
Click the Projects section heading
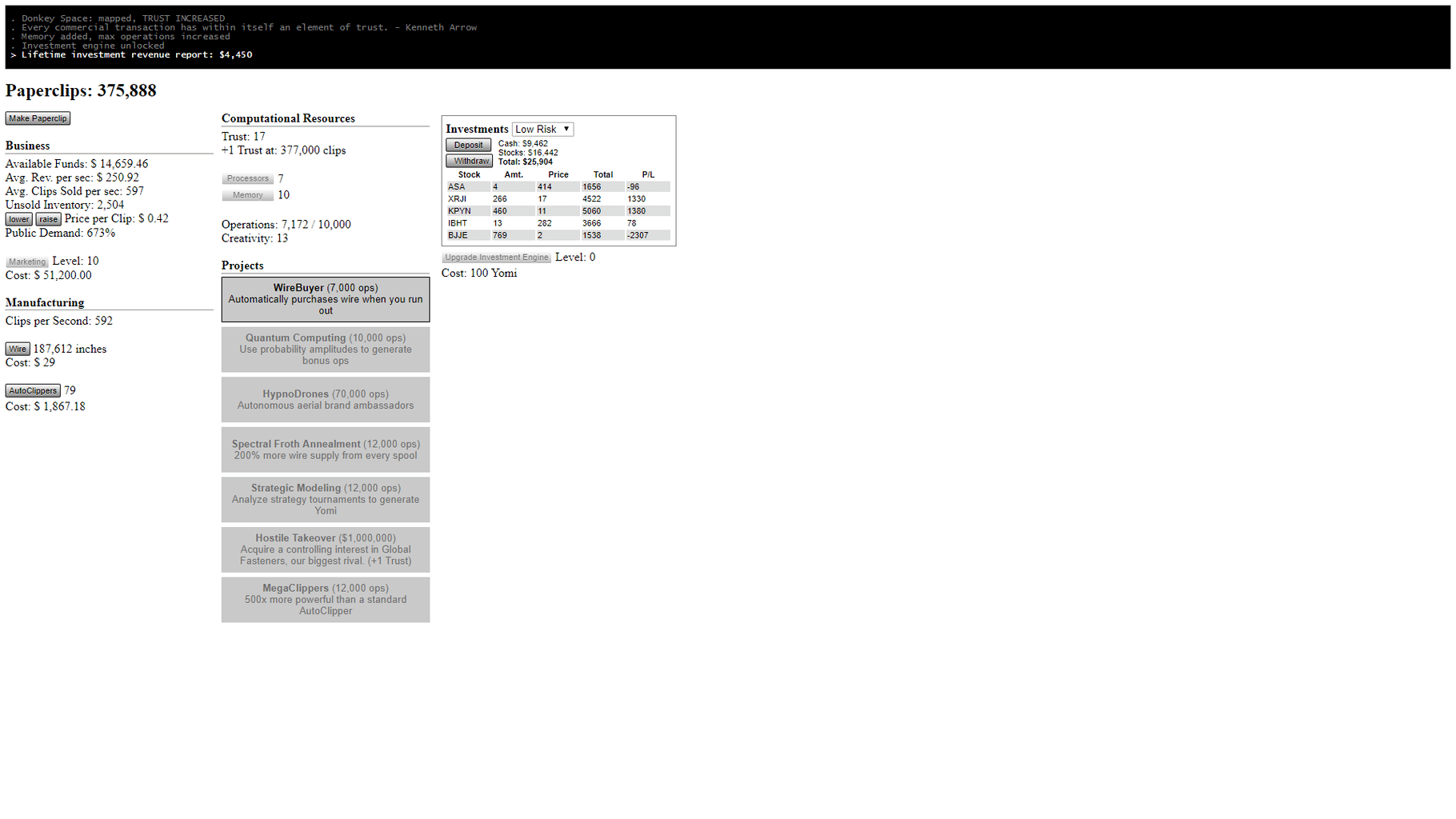coord(242,266)
